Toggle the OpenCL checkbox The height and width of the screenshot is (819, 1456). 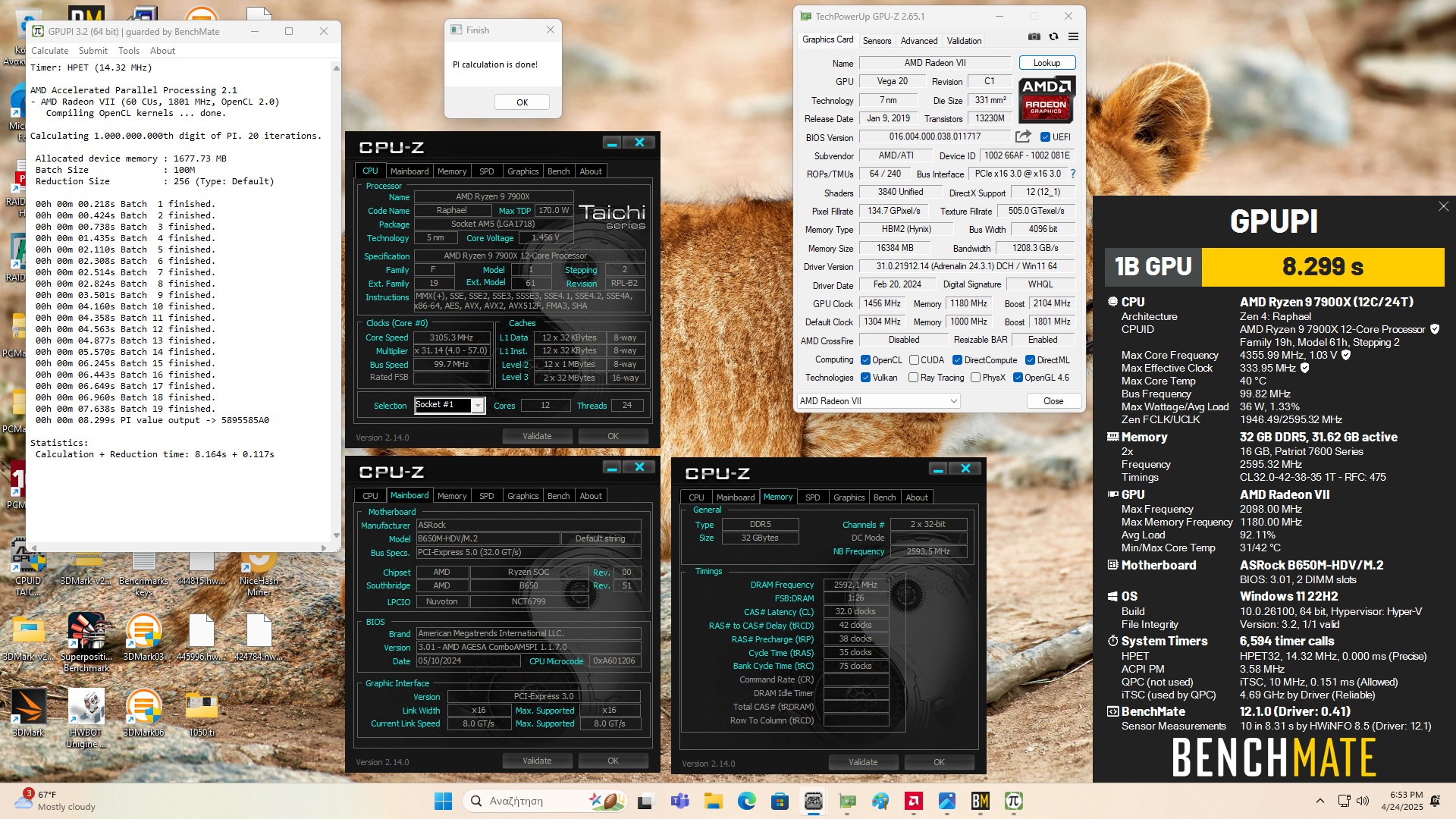pos(865,360)
